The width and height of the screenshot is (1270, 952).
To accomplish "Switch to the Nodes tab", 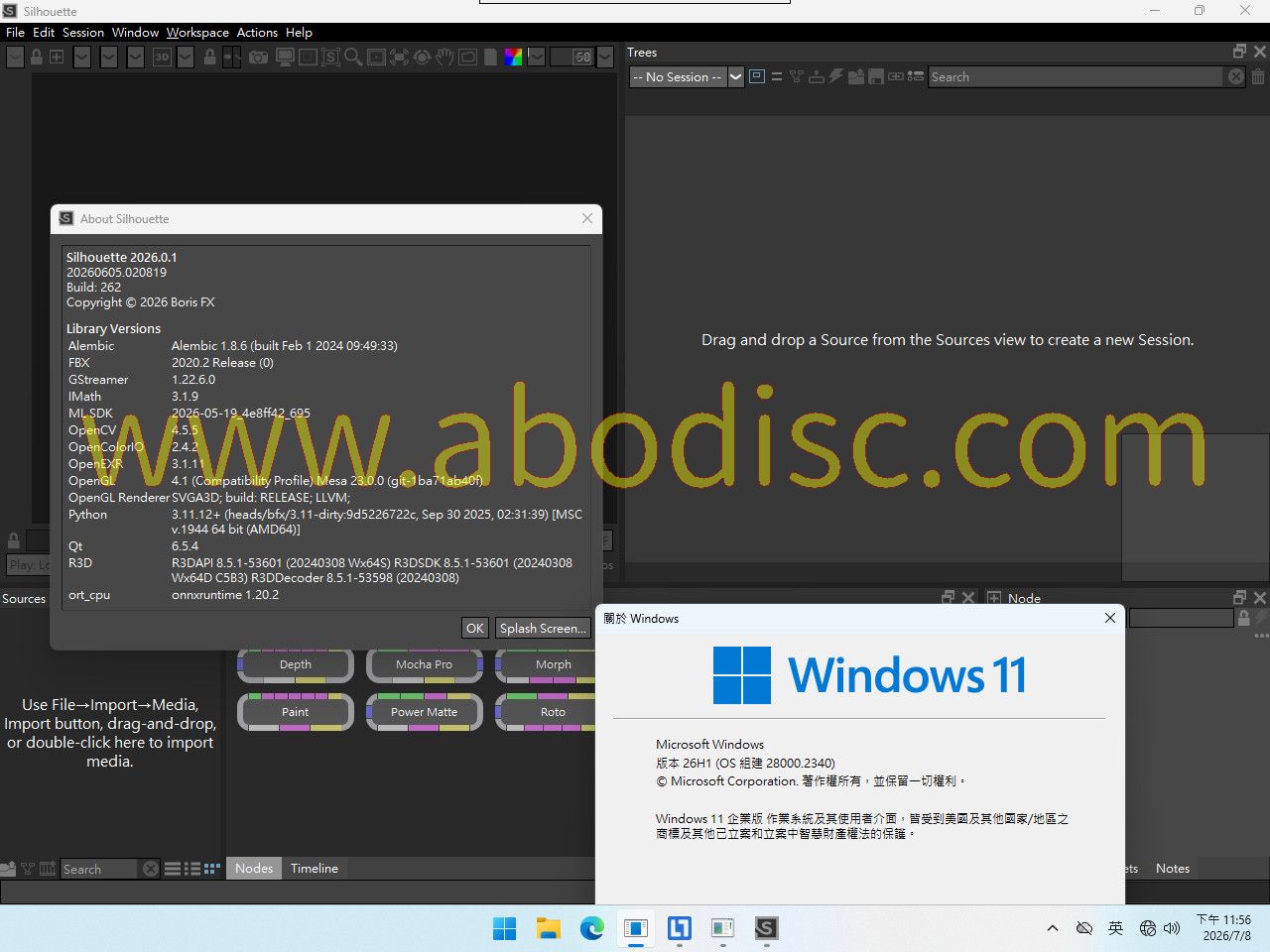I will click(x=254, y=868).
